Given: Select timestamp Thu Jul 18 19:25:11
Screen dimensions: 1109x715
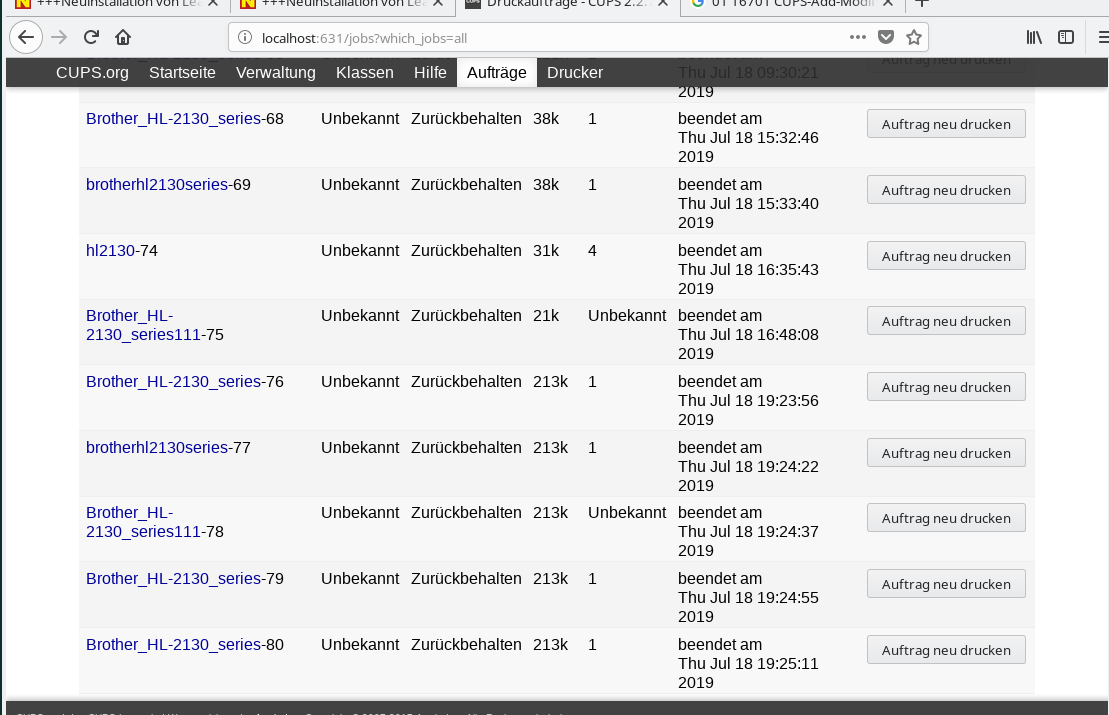Looking at the screenshot, I should (748, 663).
